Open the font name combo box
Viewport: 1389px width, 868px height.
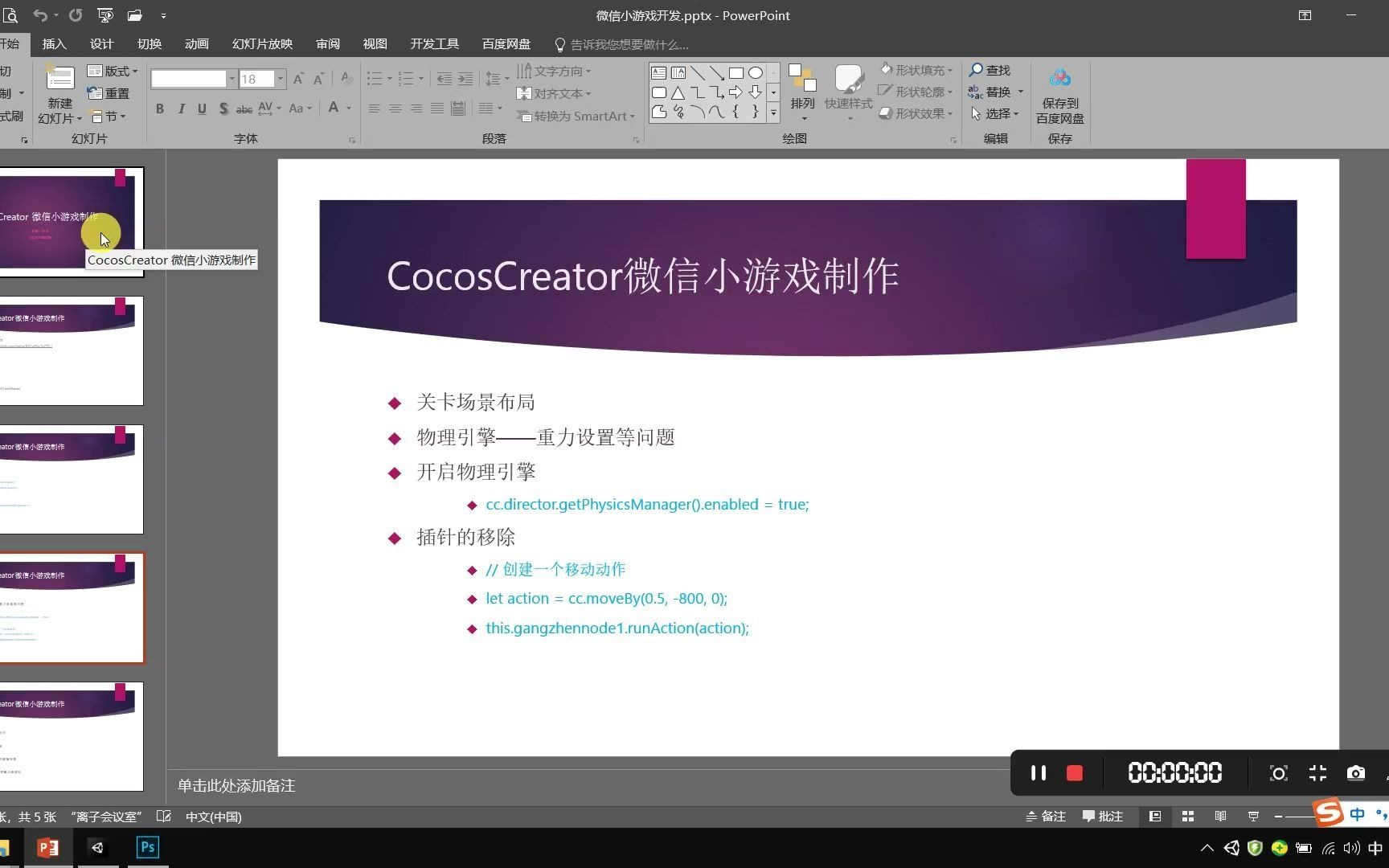click(x=194, y=79)
